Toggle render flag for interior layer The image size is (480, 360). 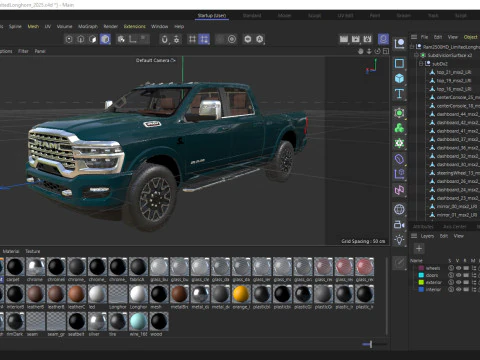[466, 289]
